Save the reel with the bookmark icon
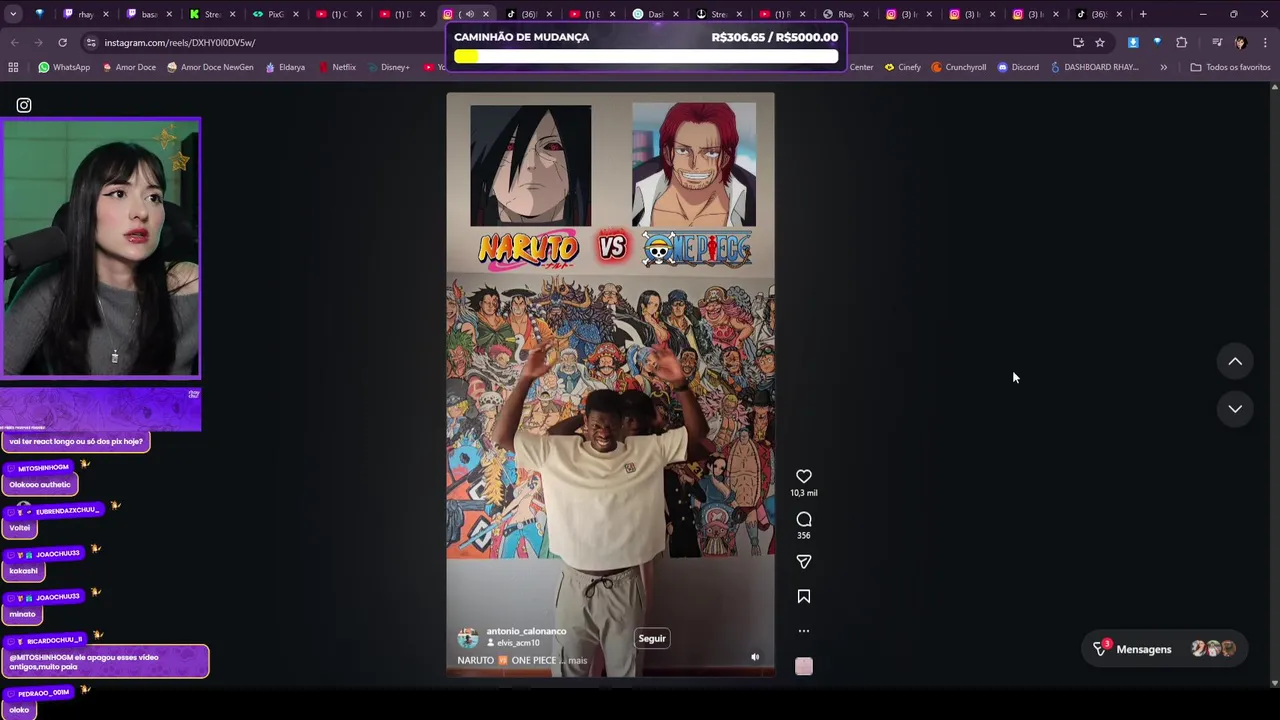Screen dimensions: 1280x720 coord(804,597)
